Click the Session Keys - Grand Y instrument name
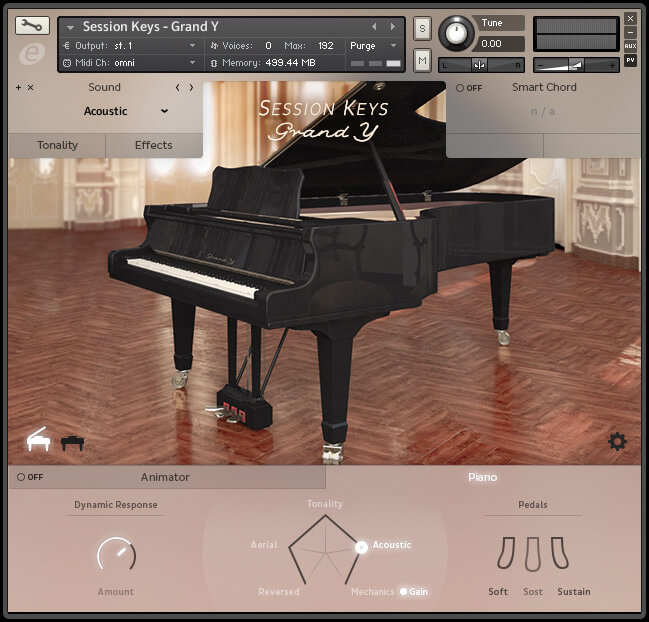The height and width of the screenshot is (622, 649). tap(151, 26)
